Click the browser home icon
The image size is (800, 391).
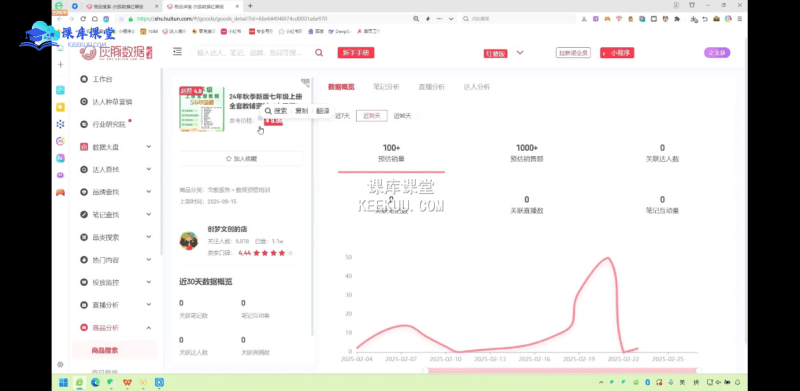[x=94, y=19]
